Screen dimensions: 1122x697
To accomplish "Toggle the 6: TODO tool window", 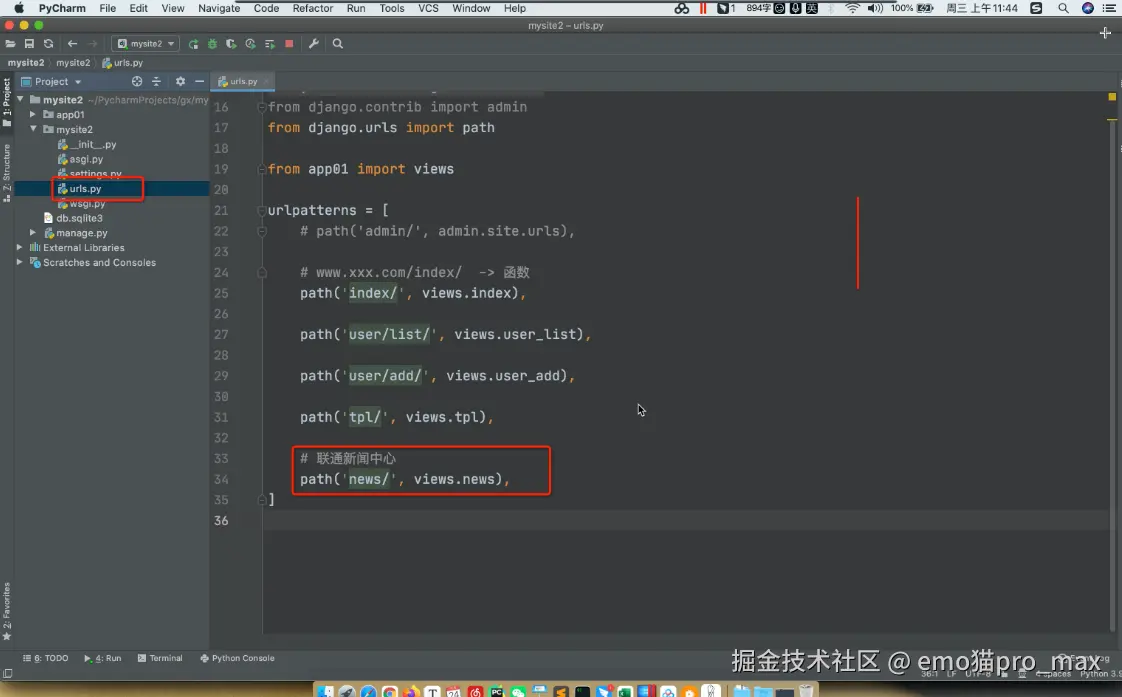I will coord(46,658).
